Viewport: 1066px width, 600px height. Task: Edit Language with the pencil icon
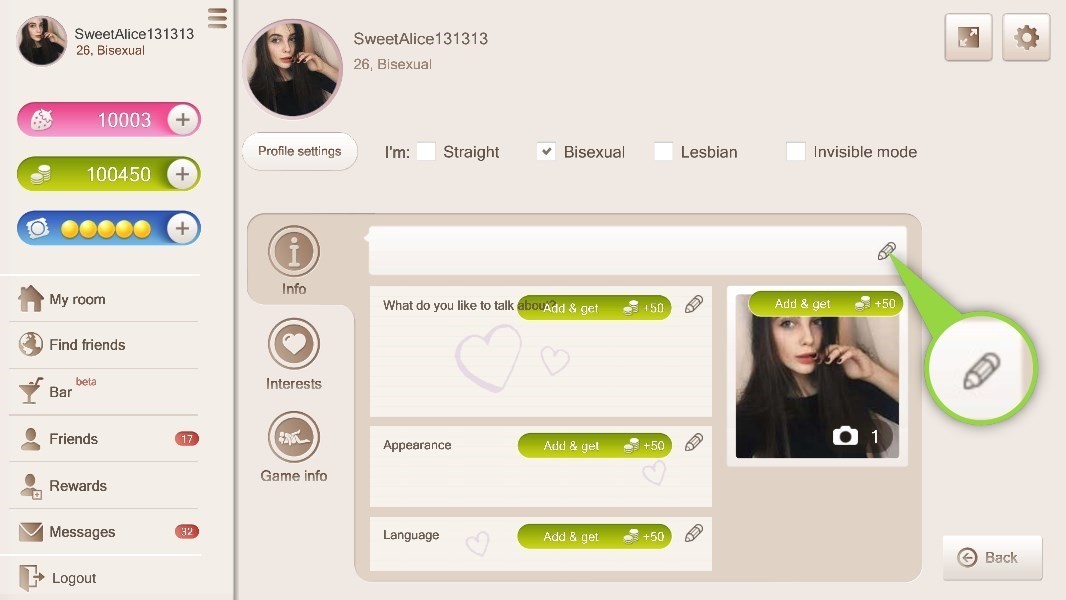point(693,534)
